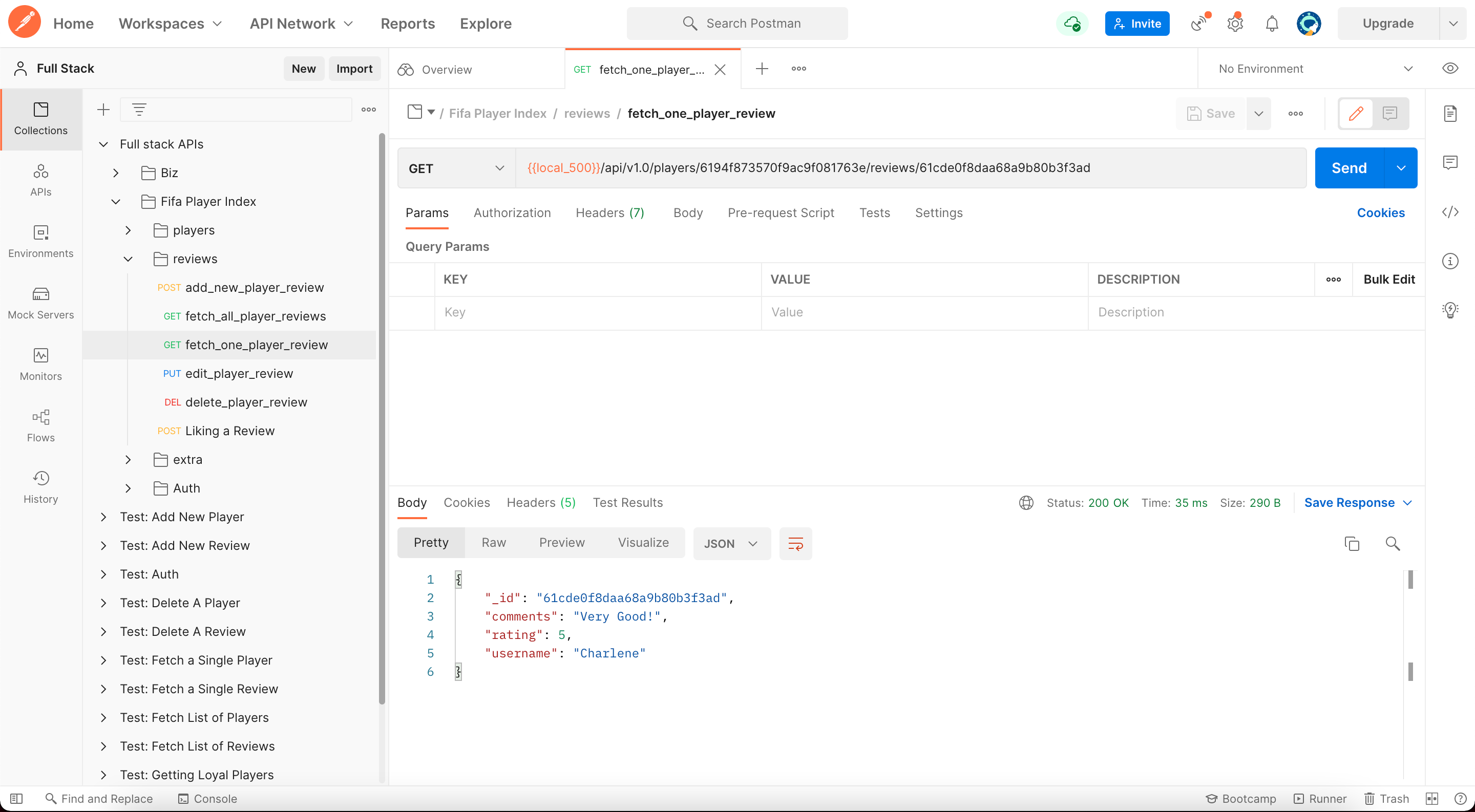Open the Save options dropdown arrow
The image size is (1475, 812).
(x=1258, y=113)
